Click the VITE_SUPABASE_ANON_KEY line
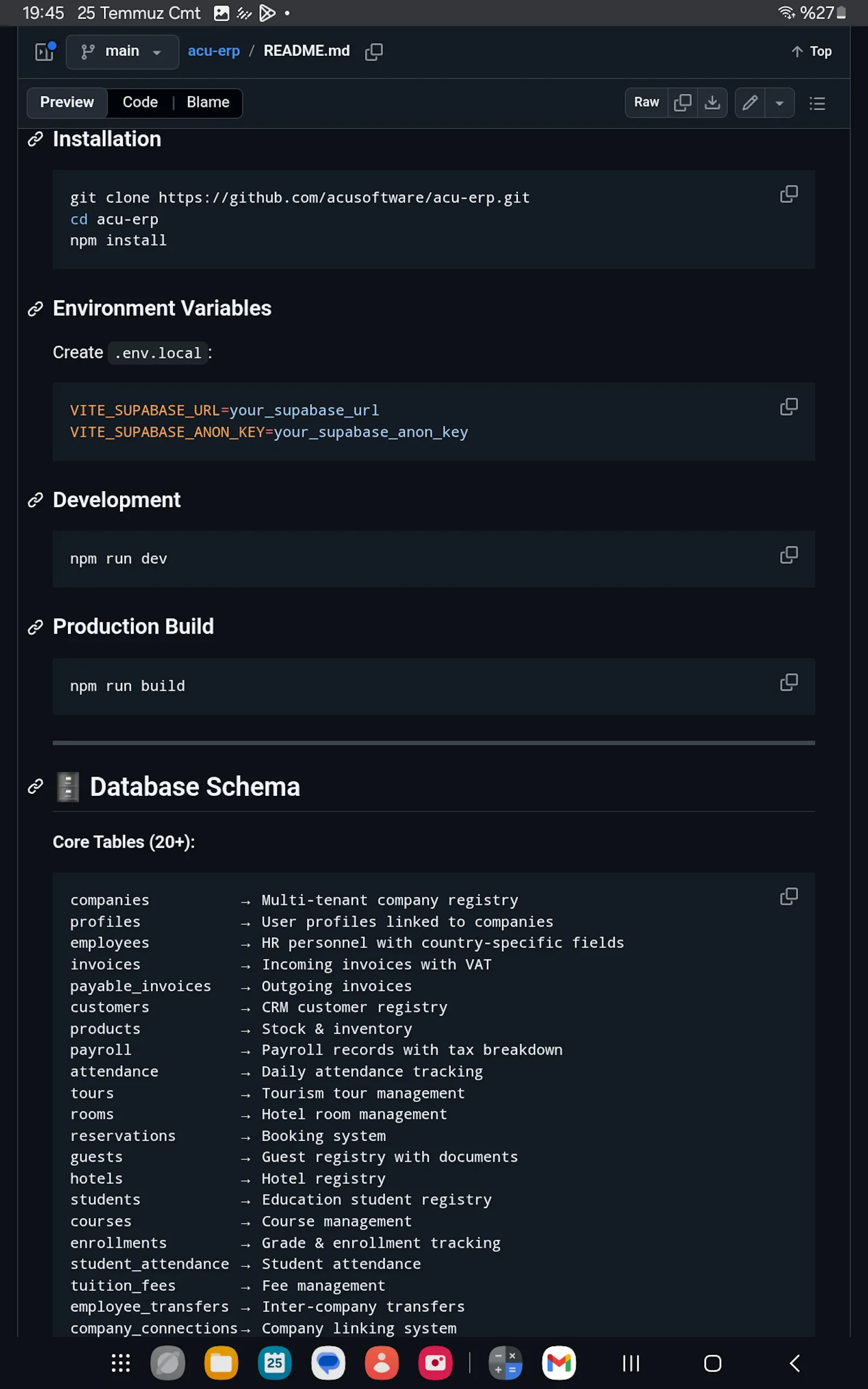This screenshot has width=868, height=1389. (269, 432)
